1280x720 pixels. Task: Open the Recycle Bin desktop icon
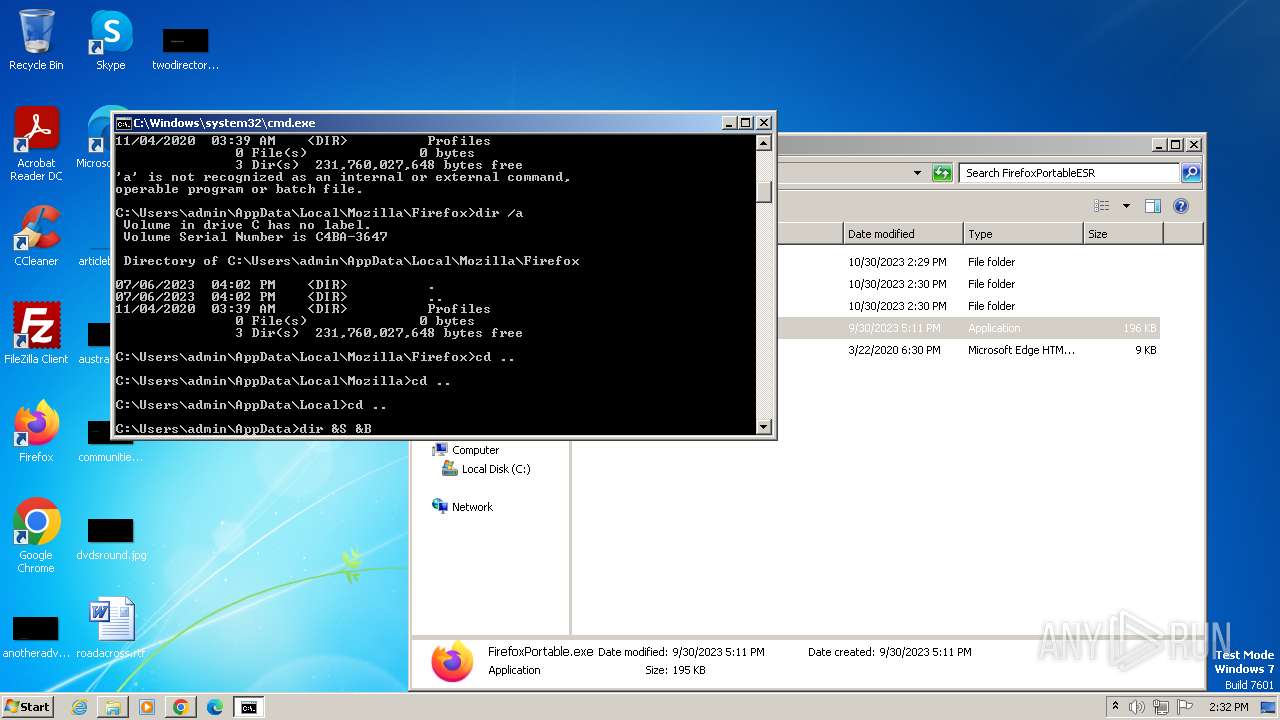pyautogui.click(x=36, y=40)
